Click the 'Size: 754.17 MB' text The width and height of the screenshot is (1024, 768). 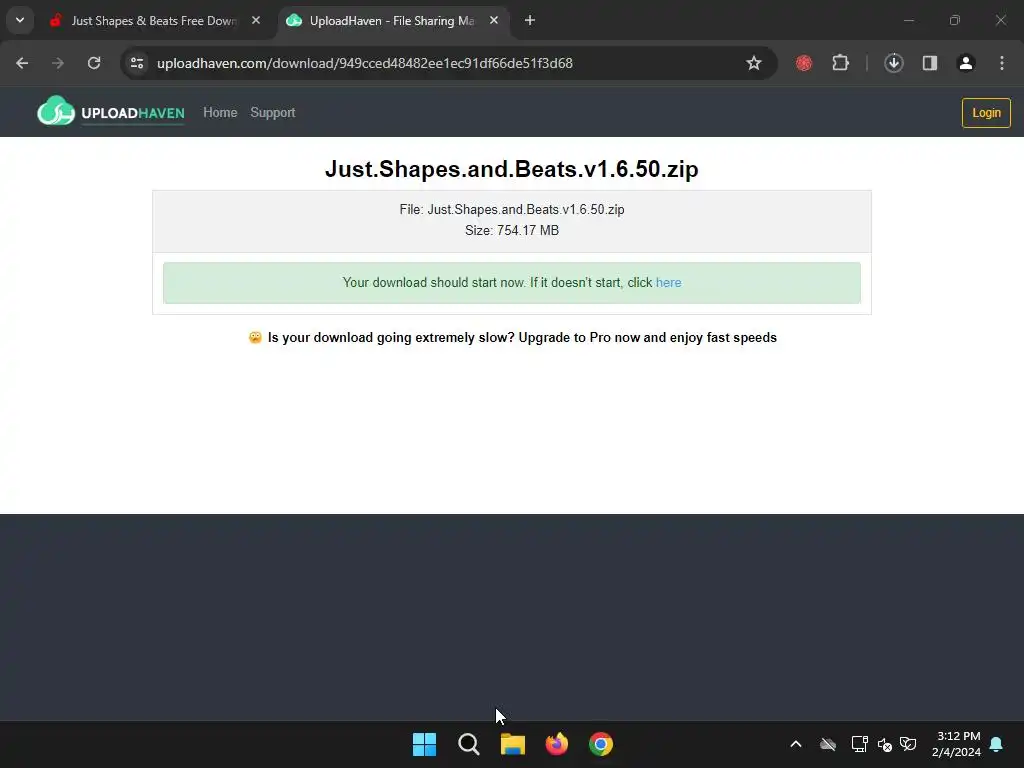click(x=512, y=231)
